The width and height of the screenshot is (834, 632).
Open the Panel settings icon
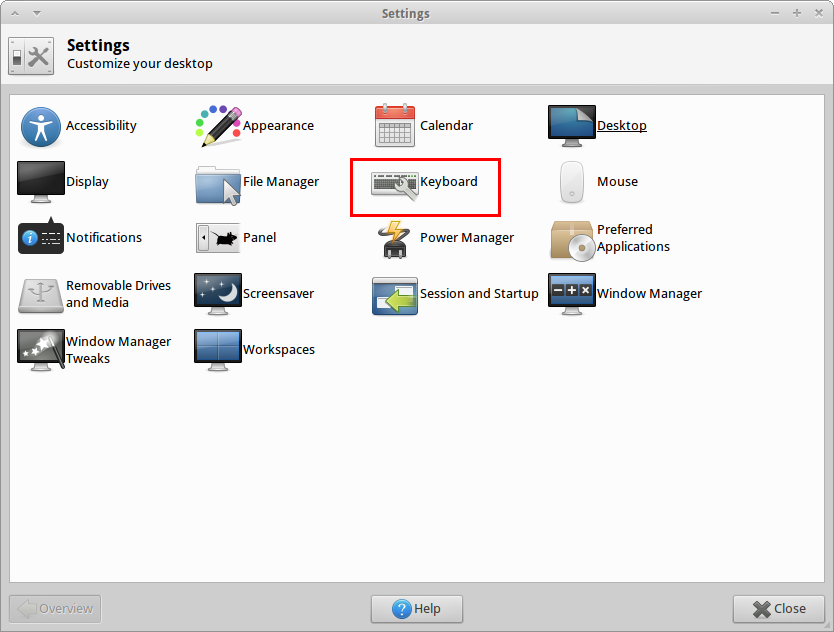pyautogui.click(x=218, y=238)
